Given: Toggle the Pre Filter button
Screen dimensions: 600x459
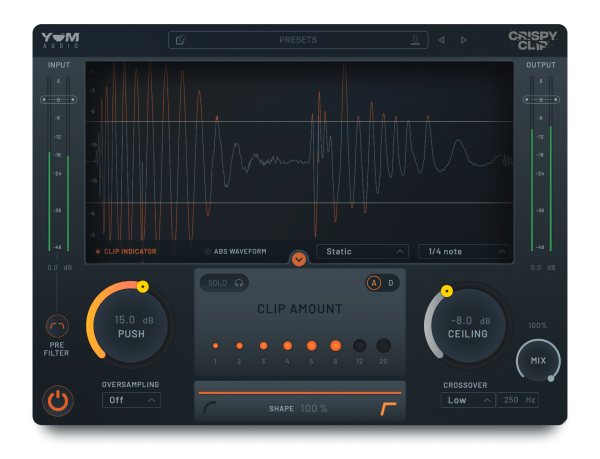Looking at the screenshot, I should coord(57,326).
